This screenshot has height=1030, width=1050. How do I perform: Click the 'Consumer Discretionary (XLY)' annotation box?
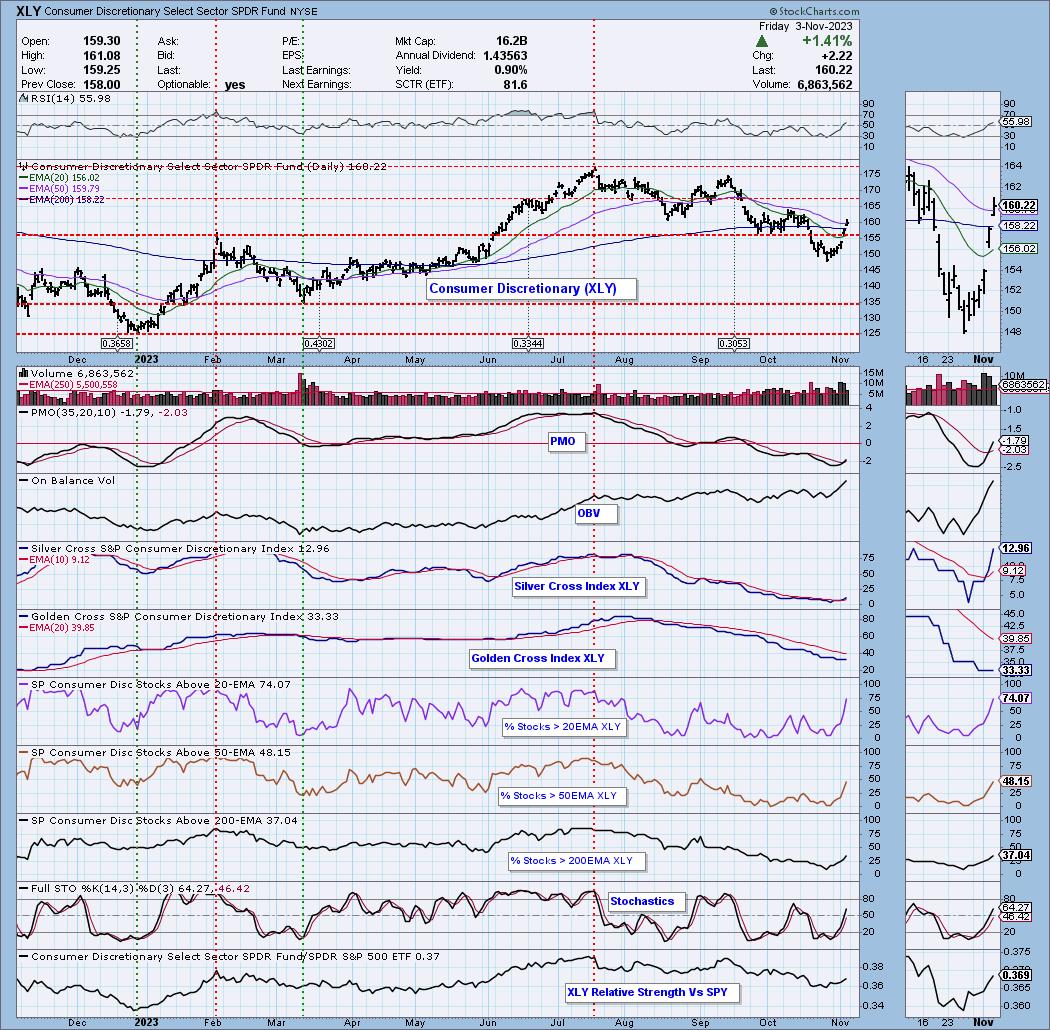[x=532, y=289]
